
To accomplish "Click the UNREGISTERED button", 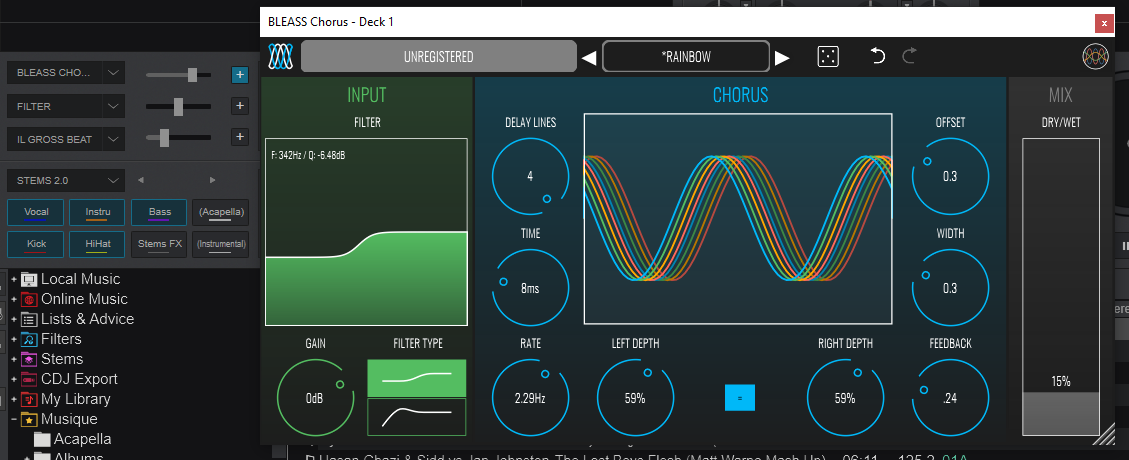I will 438,56.
